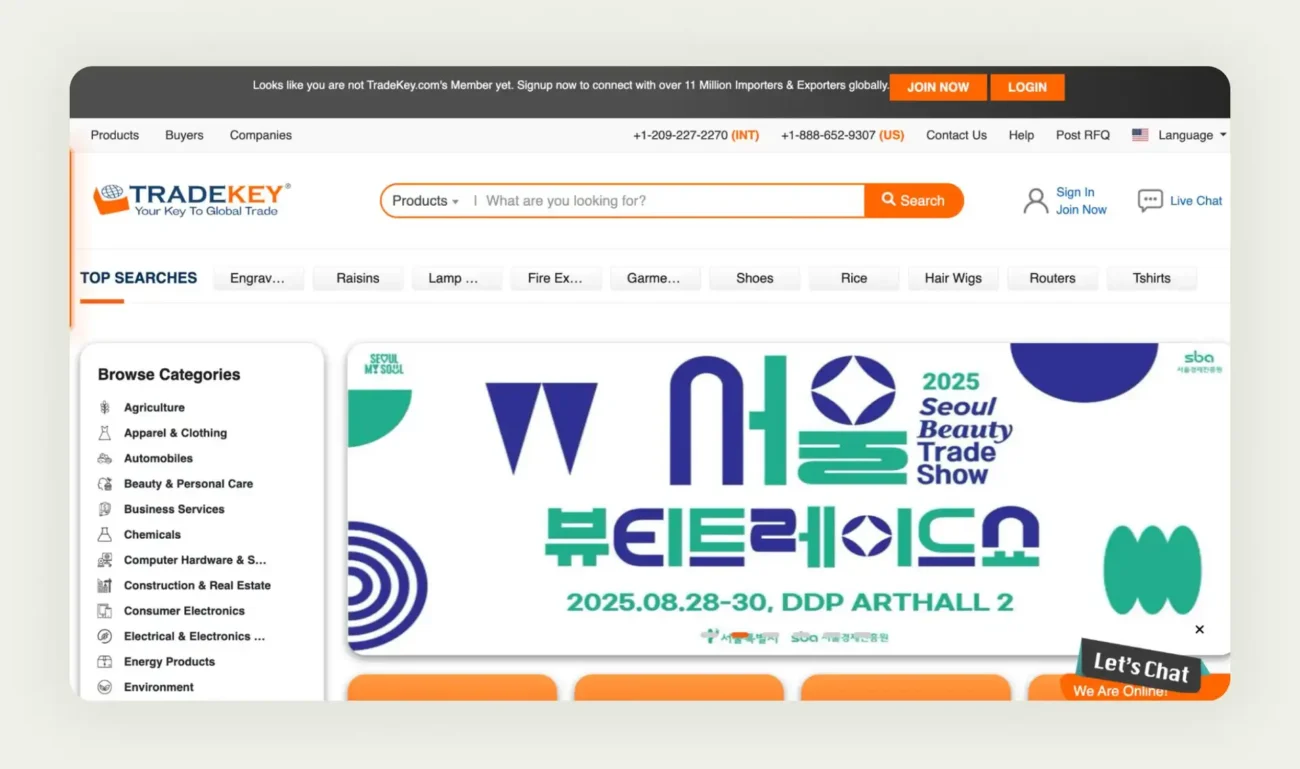1300x769 pixels.
Task: Click the Agriculture wheat icon
Action: pos(103,407)
